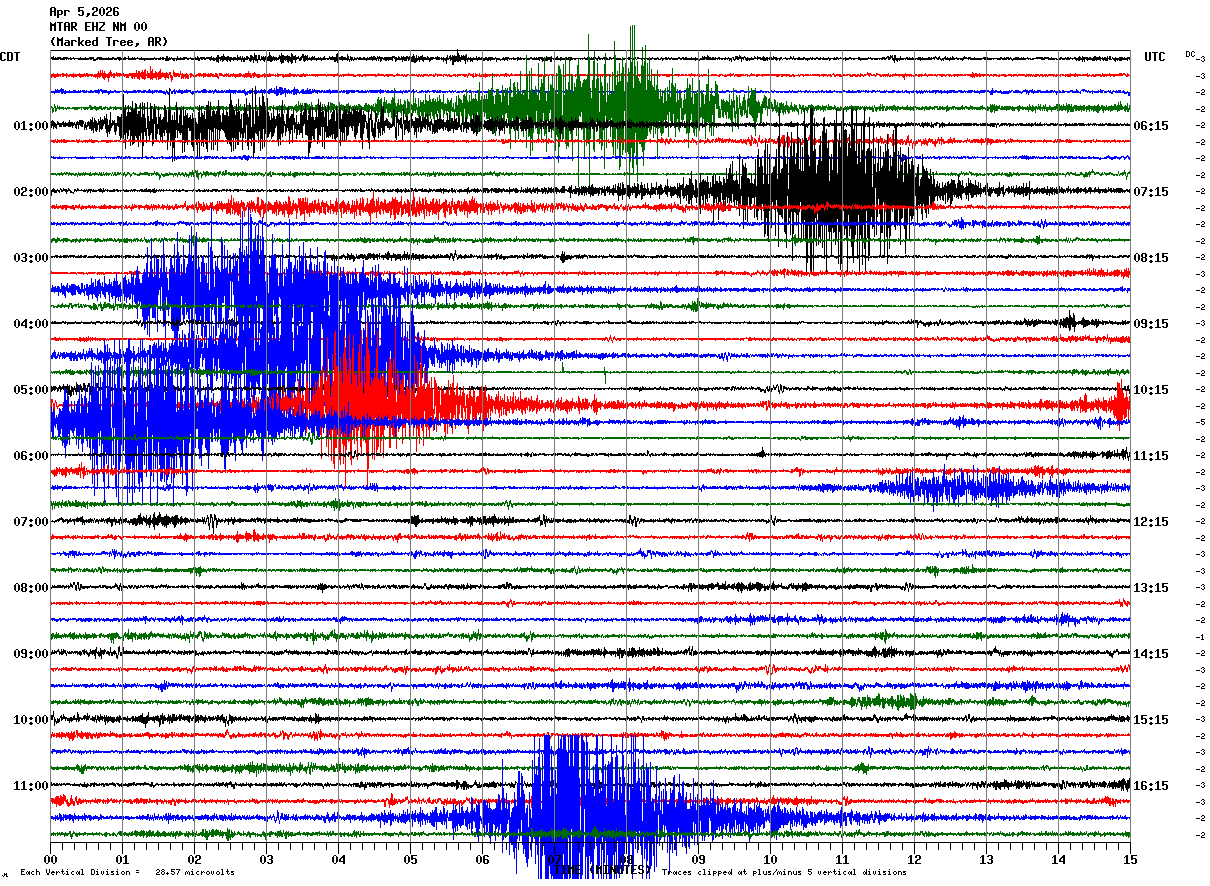Click the 05:00 CDT time label
The height and width of the screenshot is (886, 1210).
tap(31, 390)
